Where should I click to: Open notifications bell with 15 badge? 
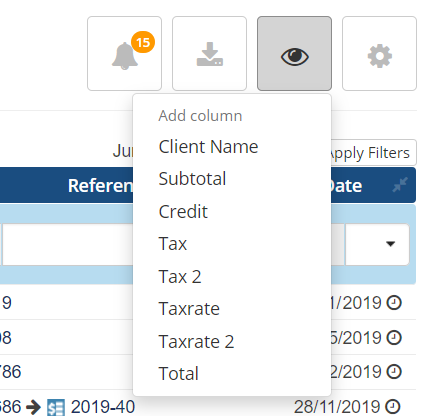coord(124,53)
